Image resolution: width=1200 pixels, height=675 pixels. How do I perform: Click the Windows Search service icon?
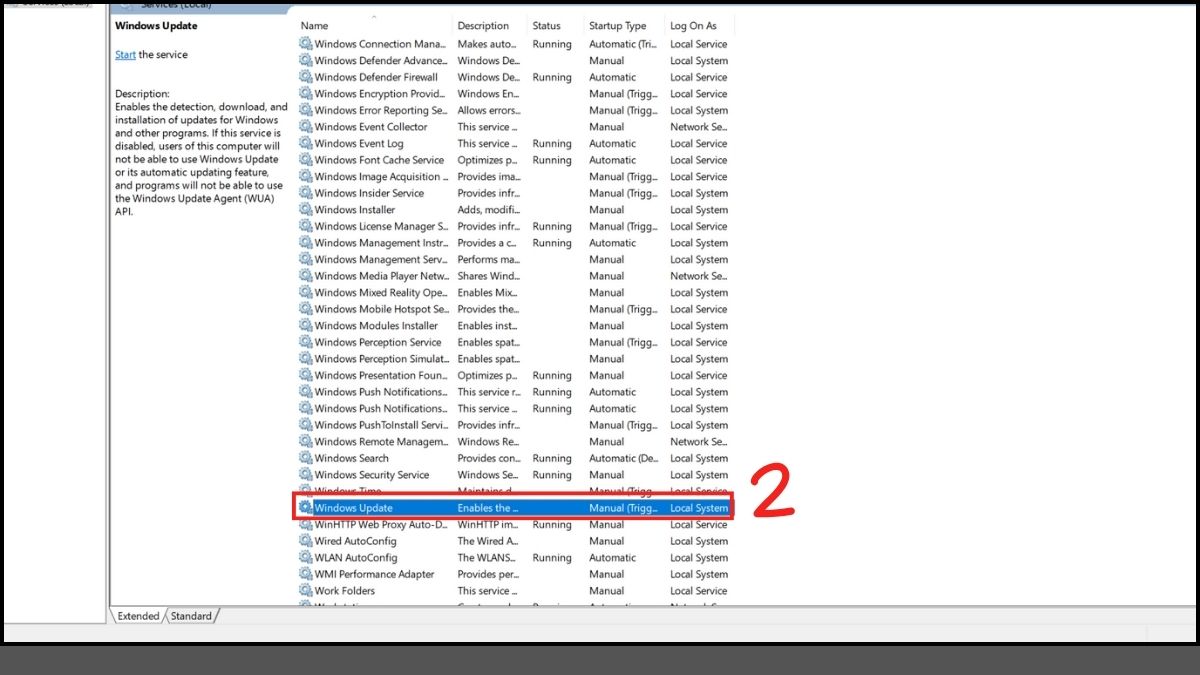pyautogui.click(x=306, y=458)
